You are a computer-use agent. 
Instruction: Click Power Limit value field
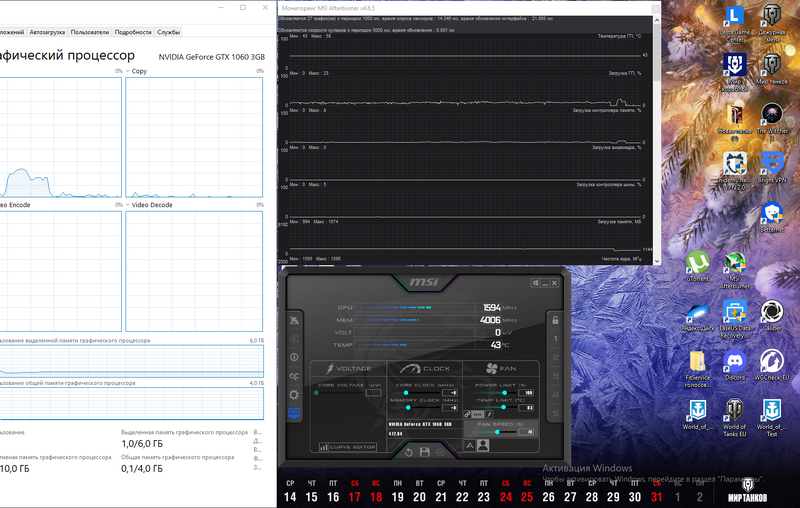pos(526,393)
